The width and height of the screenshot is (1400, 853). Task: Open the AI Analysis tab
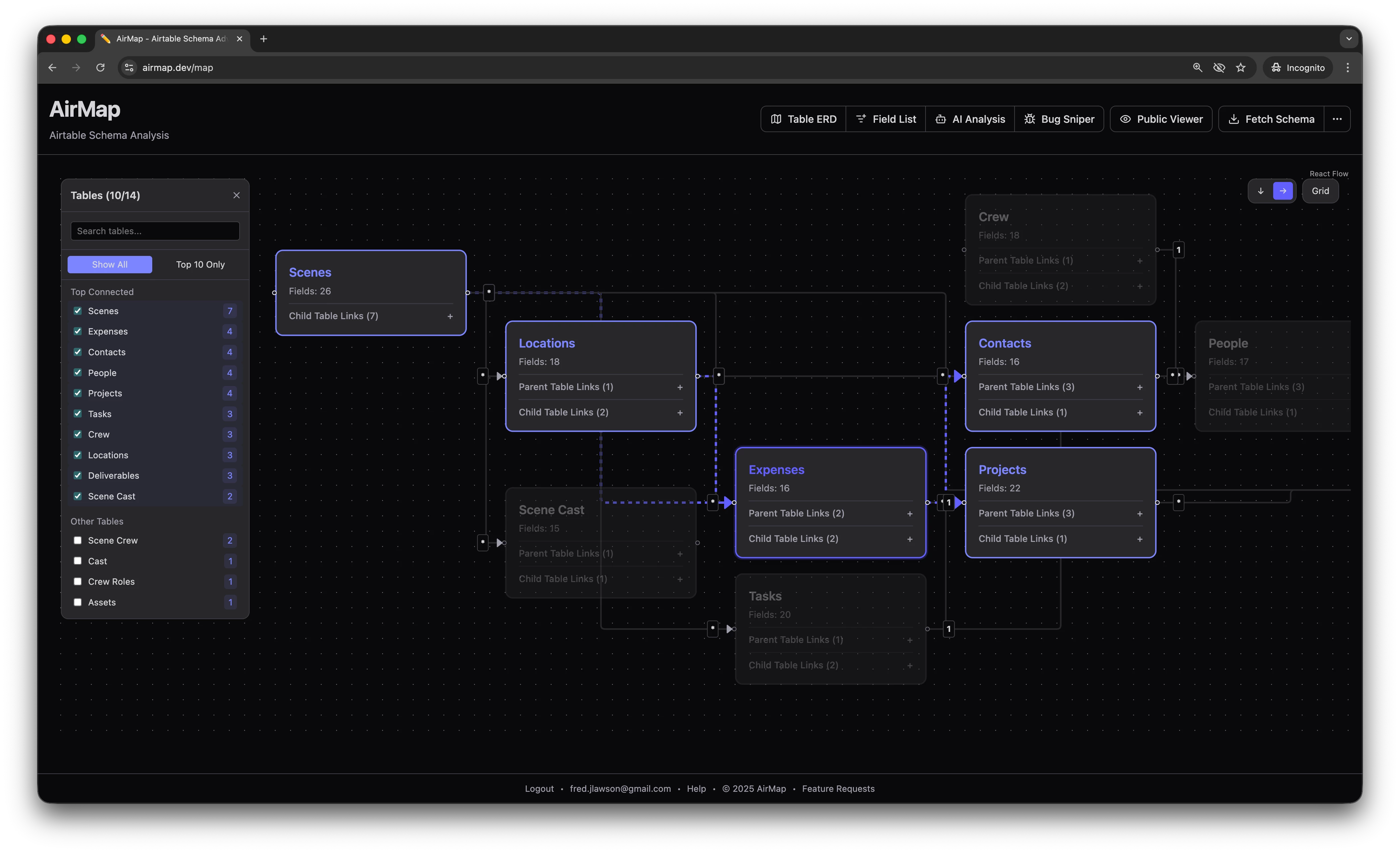tap(970, 119)
